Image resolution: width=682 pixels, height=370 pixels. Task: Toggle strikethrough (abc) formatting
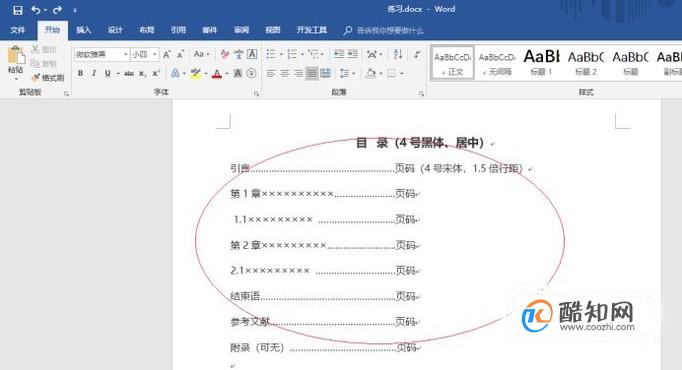(x=129, y=73)
